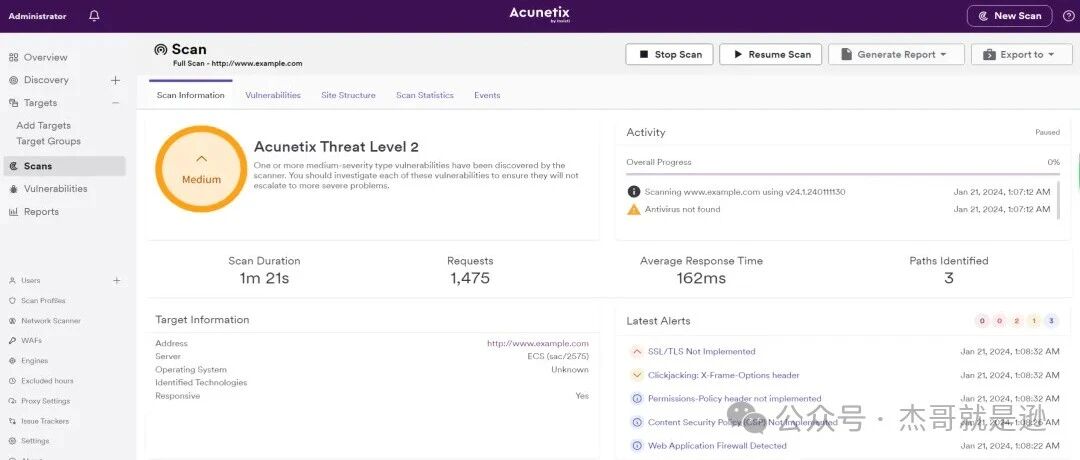Click the Acunetix logo in header

(539, 14)
